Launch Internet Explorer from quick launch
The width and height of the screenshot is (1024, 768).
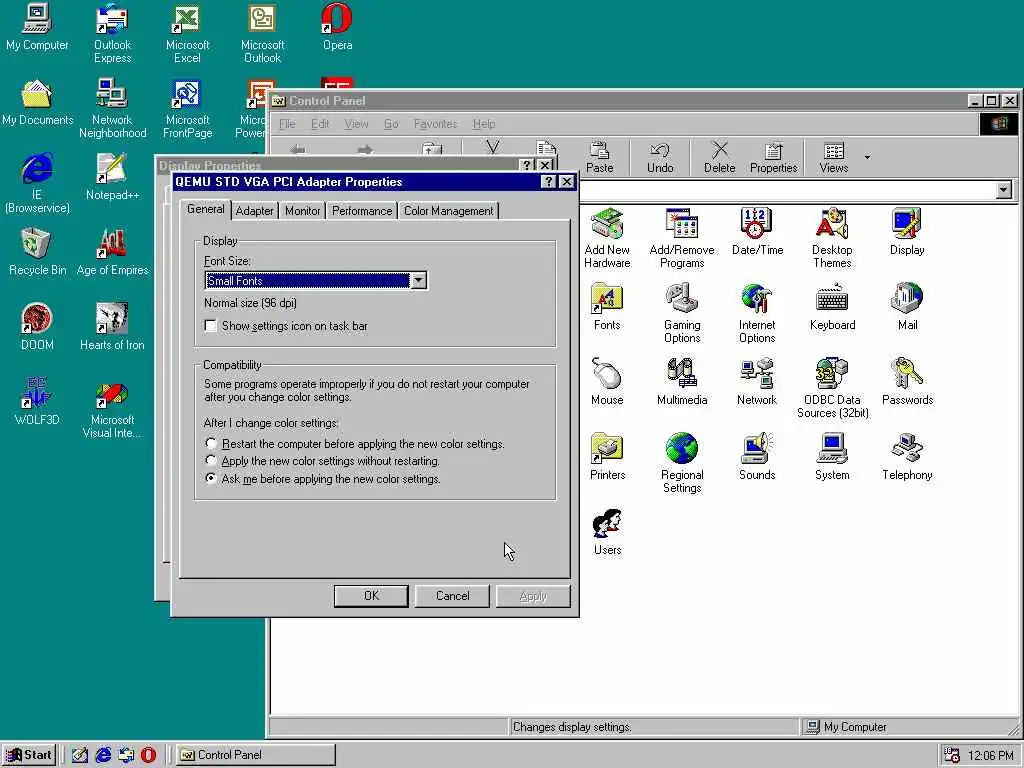click(x=103, y=754)
